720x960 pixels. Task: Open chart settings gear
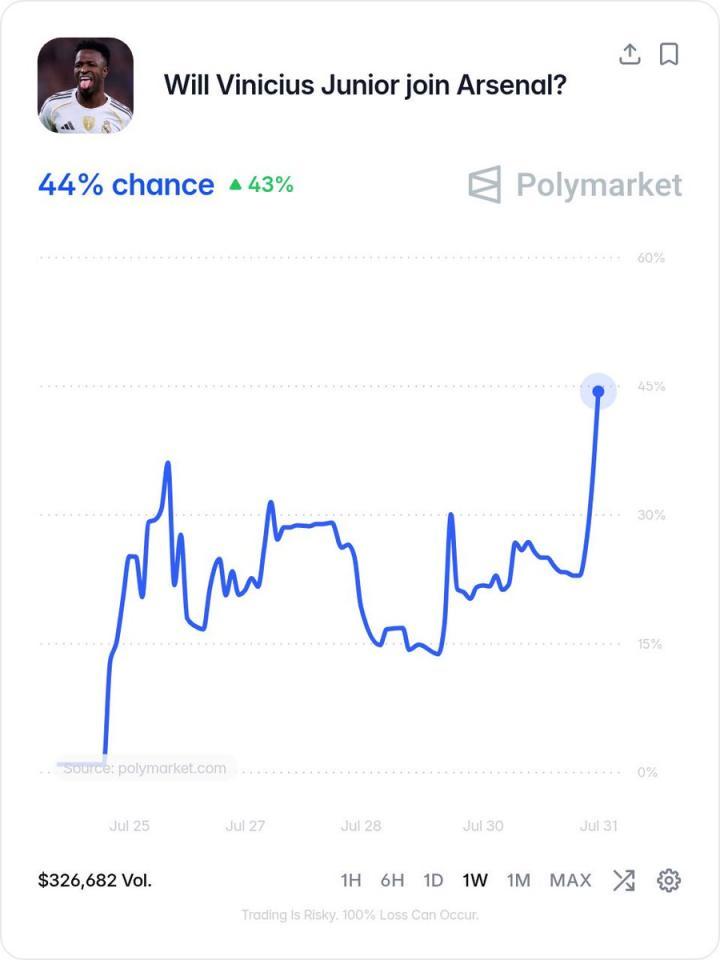(x=669, y=880)
